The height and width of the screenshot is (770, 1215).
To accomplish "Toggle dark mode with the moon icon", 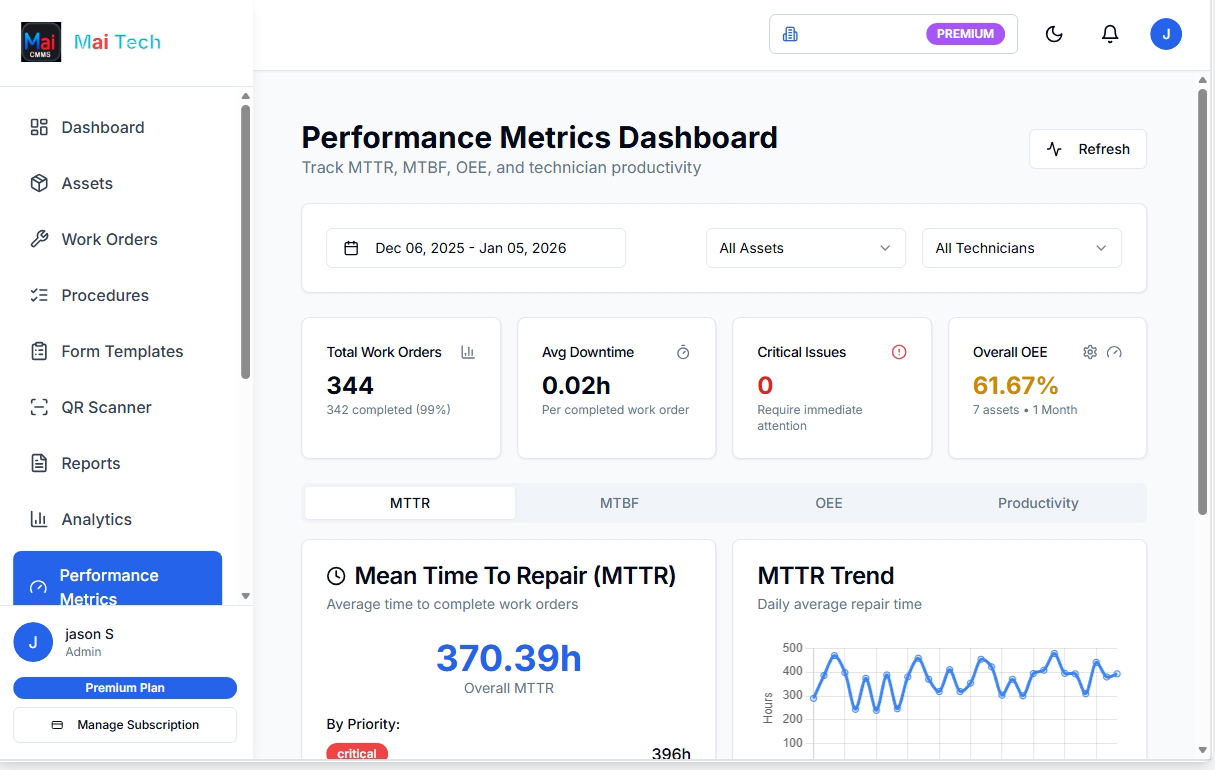I will (x=1054, y=33).
